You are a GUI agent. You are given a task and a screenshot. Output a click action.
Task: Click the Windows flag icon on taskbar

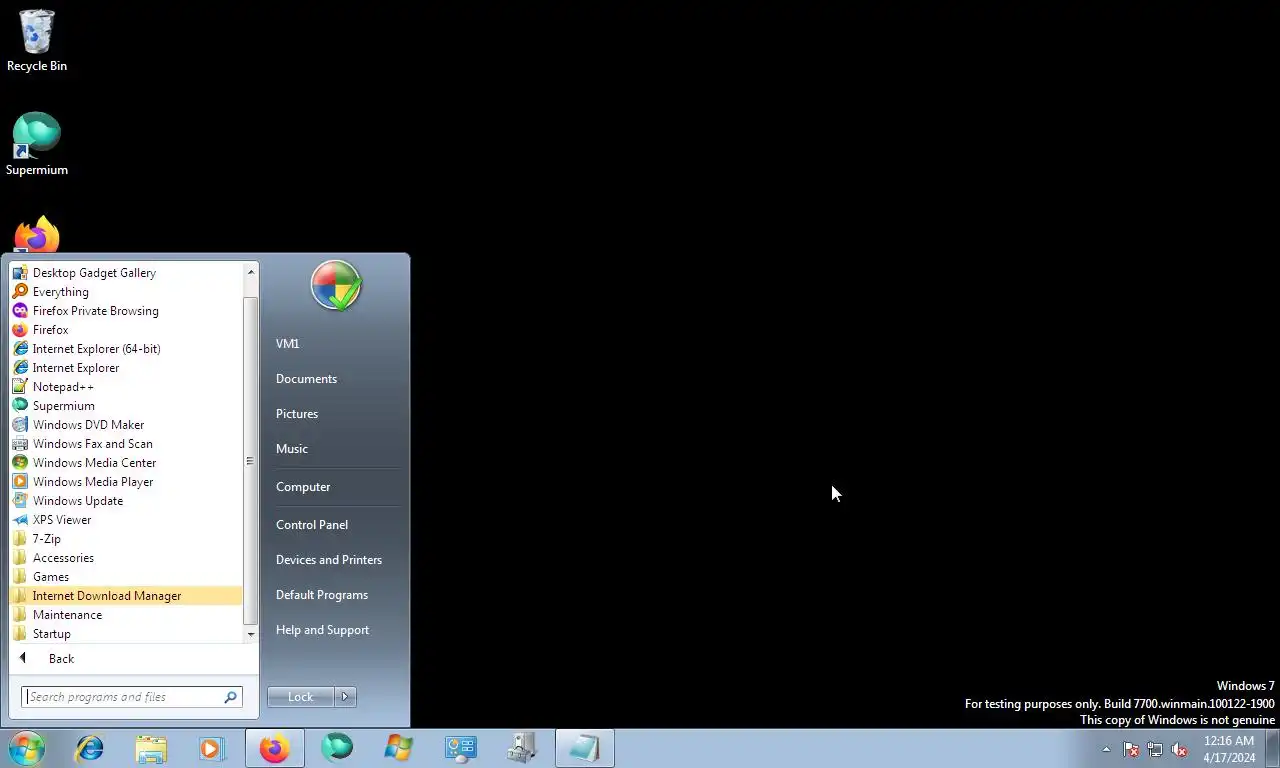pos(398,748)
